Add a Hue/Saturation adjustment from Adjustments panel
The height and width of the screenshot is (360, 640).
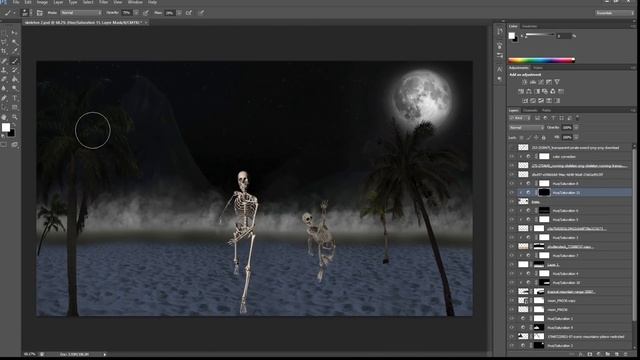click(521, 91)
